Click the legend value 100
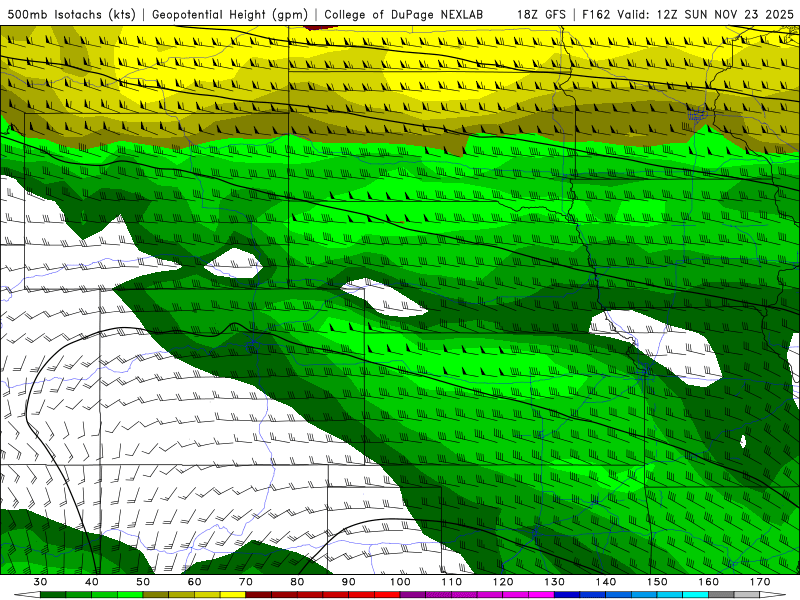 400,582
